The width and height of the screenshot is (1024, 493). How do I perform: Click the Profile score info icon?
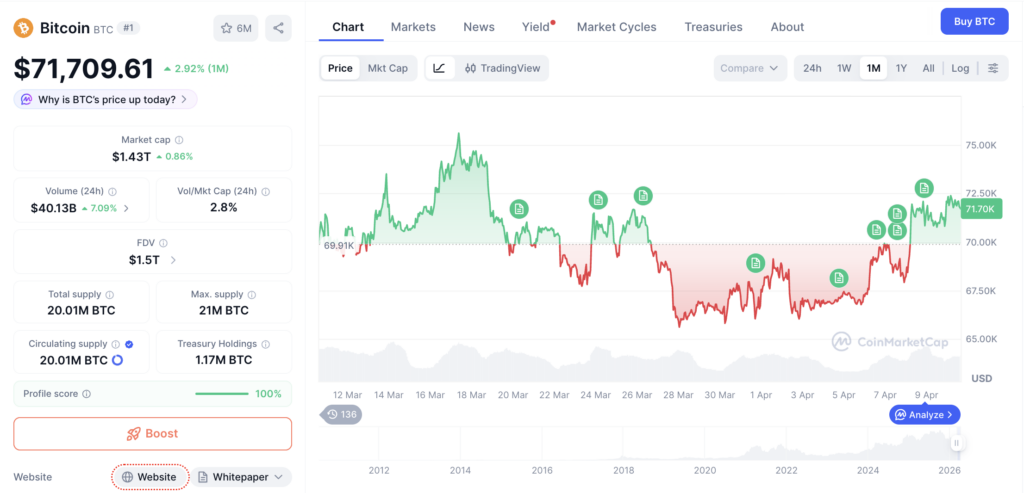point(87,394)
